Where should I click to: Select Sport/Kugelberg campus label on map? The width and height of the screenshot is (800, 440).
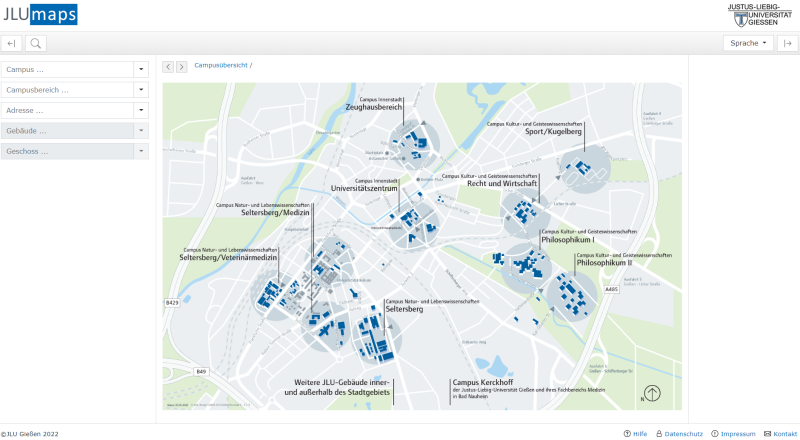click(554, 132)
